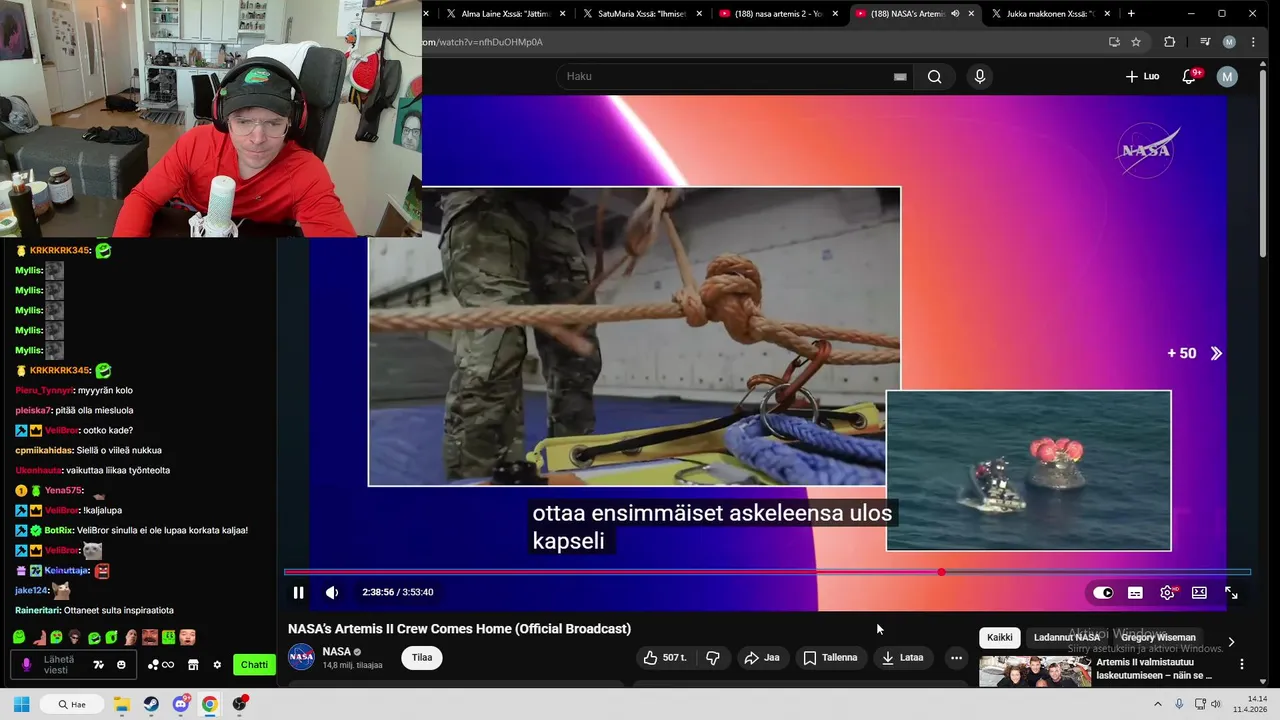Pause the NASA video playback
1280x720 pixels.
click(298, 592)
